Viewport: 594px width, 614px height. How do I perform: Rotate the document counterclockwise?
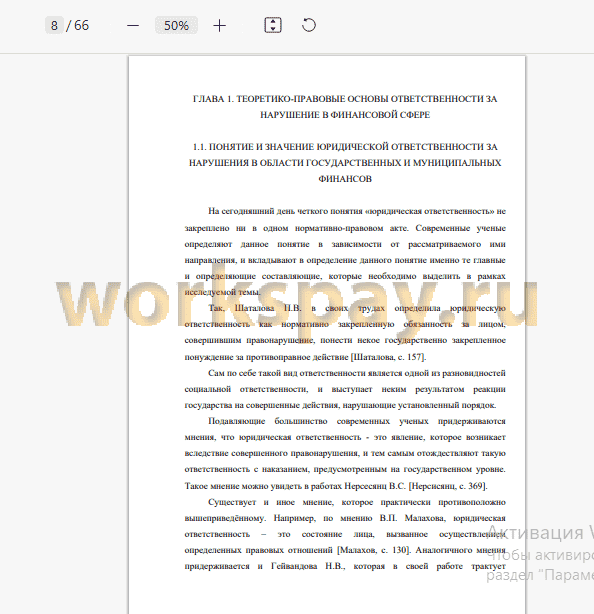(309, 25)
